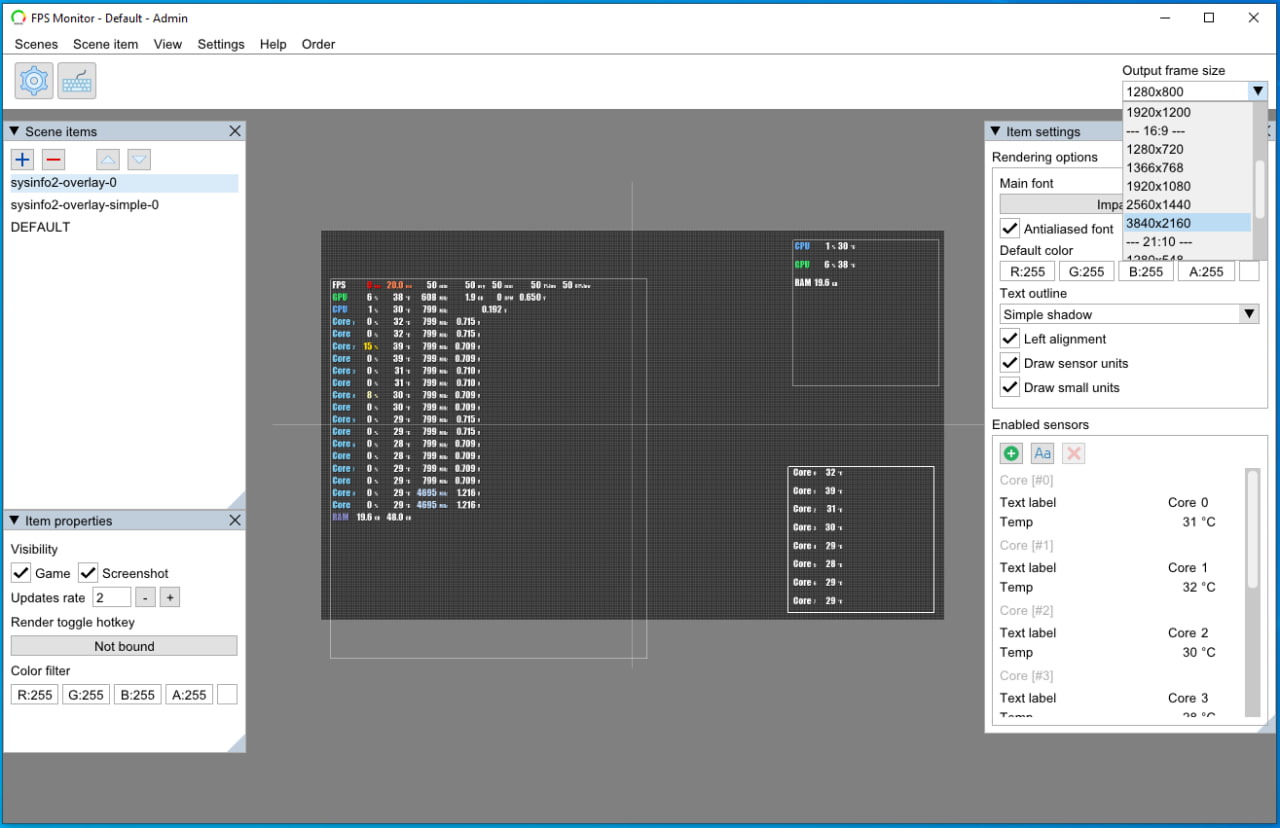Increase updates rate with plus button
Viewport: 1280px width, 828px height.
170,597
